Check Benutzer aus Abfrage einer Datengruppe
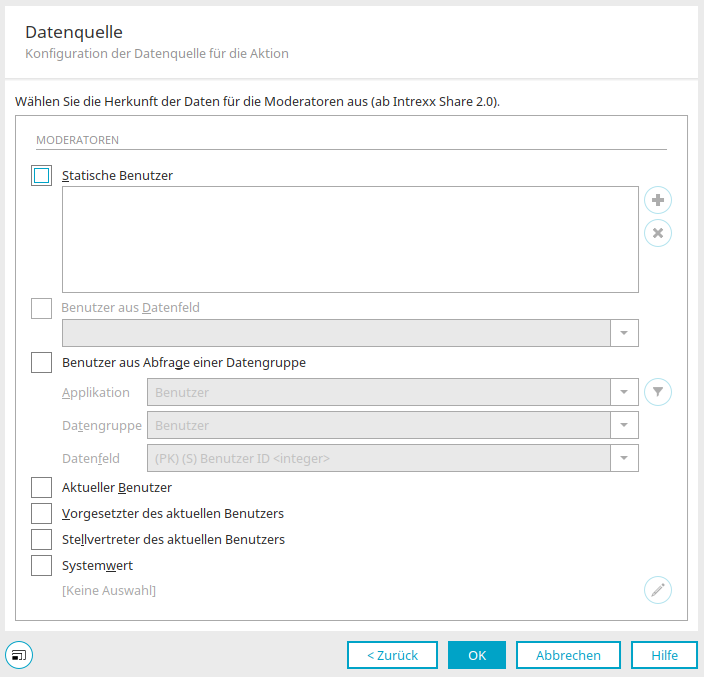Image resolution: width=704 pixels, height=677 pixels. (x=41, y=362)
